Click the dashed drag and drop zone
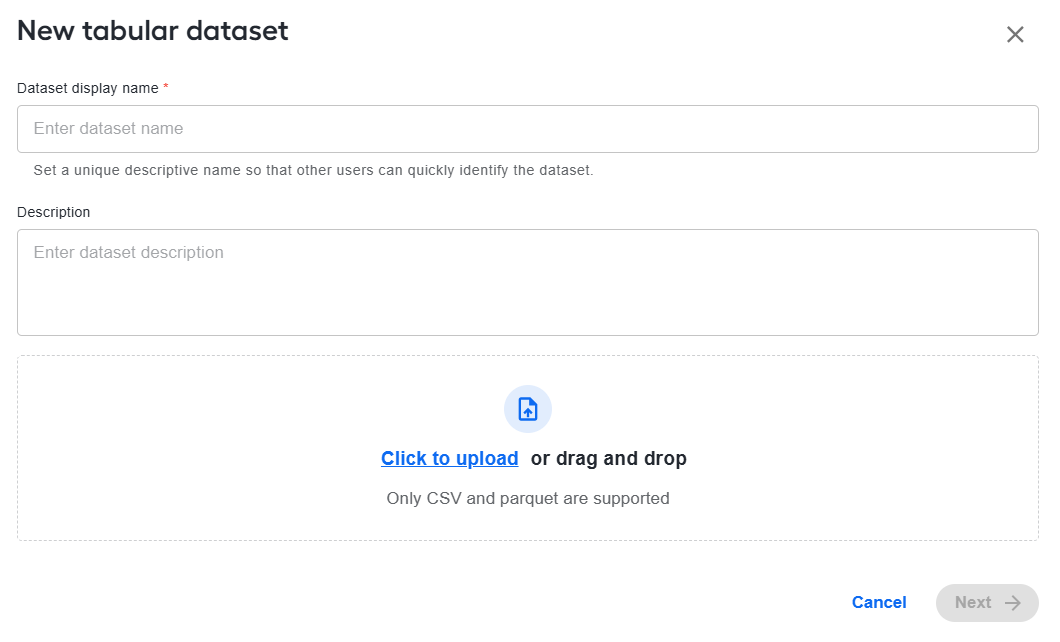This screenshot has height=642, width=1060. [528, 448]
